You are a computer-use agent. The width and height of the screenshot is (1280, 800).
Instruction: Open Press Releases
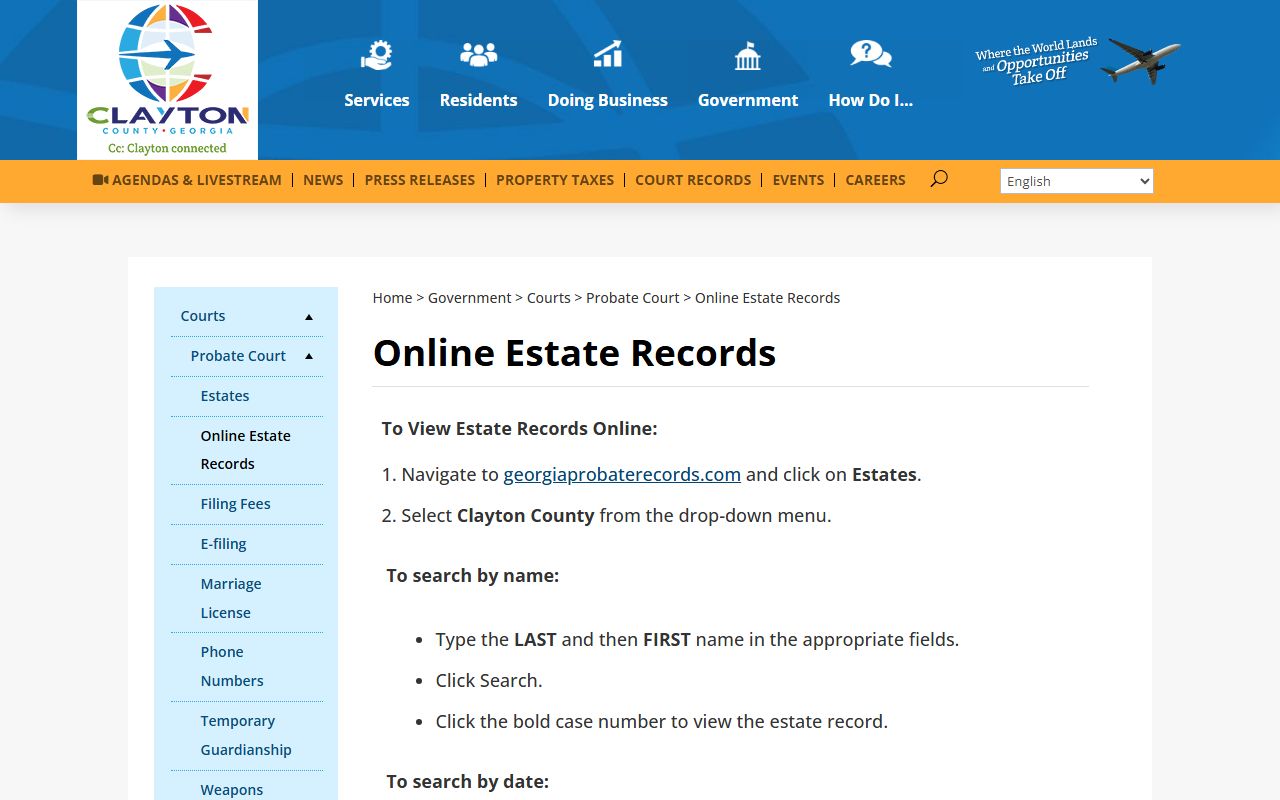pyautogui.click(x=420, y=180)
